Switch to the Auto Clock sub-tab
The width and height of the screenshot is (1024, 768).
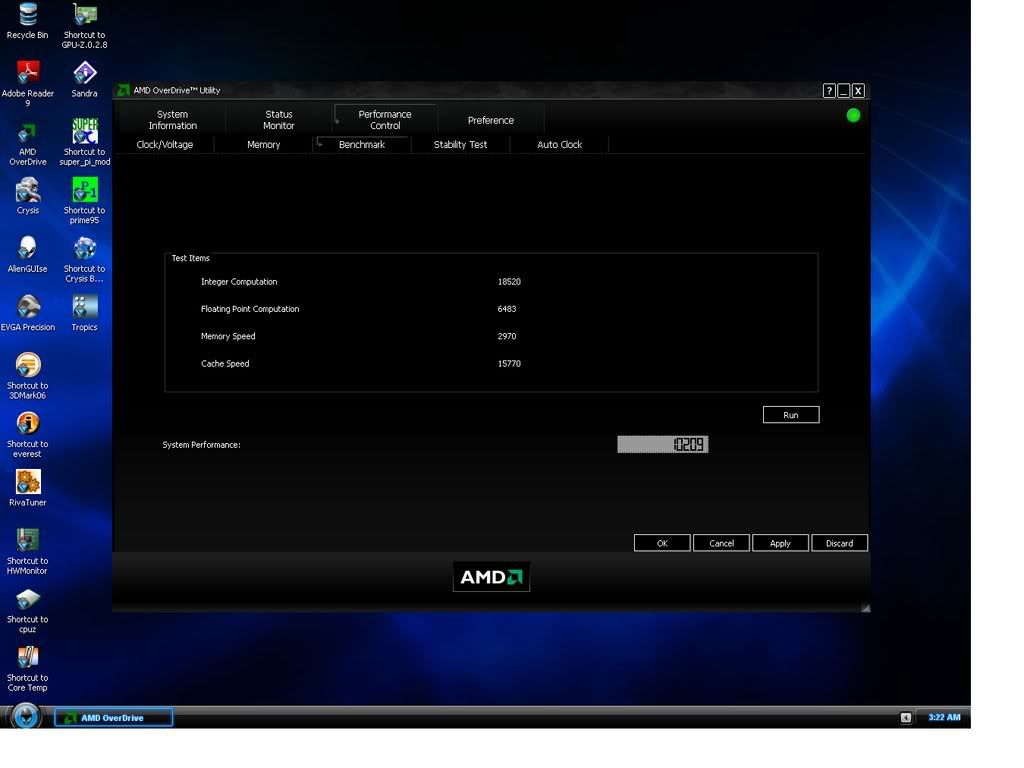pos(560,144)
